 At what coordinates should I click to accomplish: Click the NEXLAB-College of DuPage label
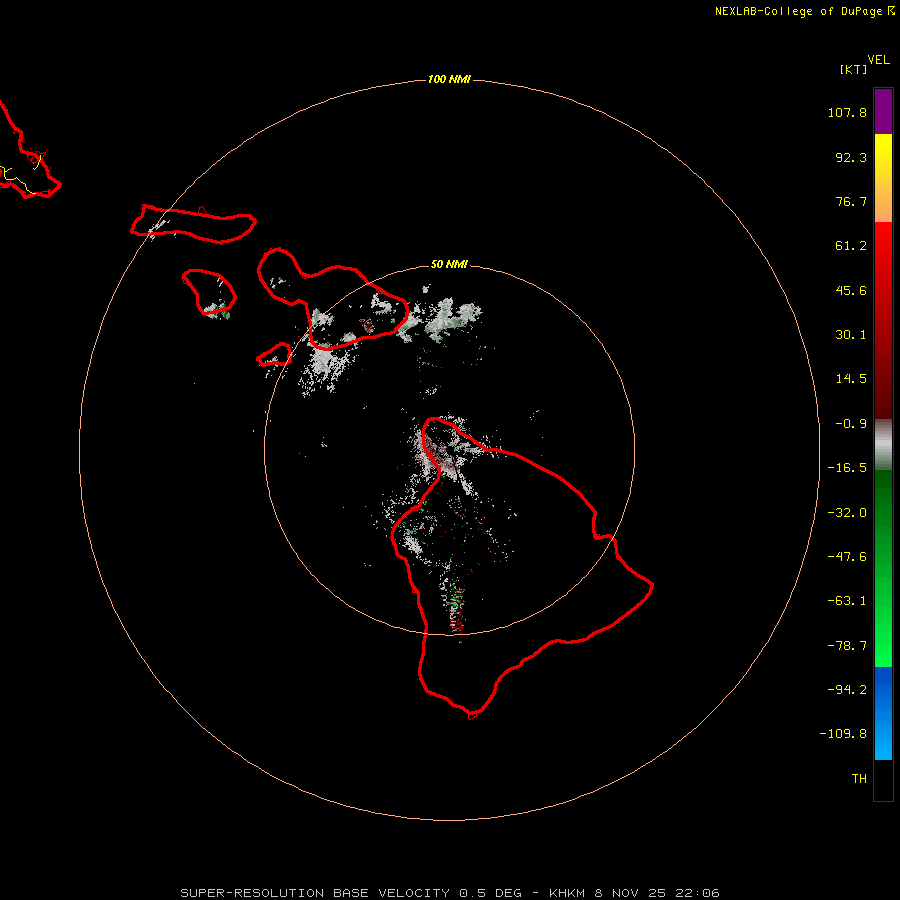point(798,11)
